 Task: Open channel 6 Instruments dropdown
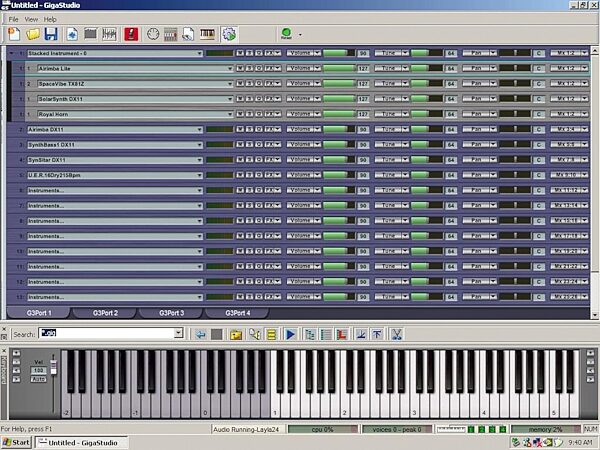coord(199,191)
